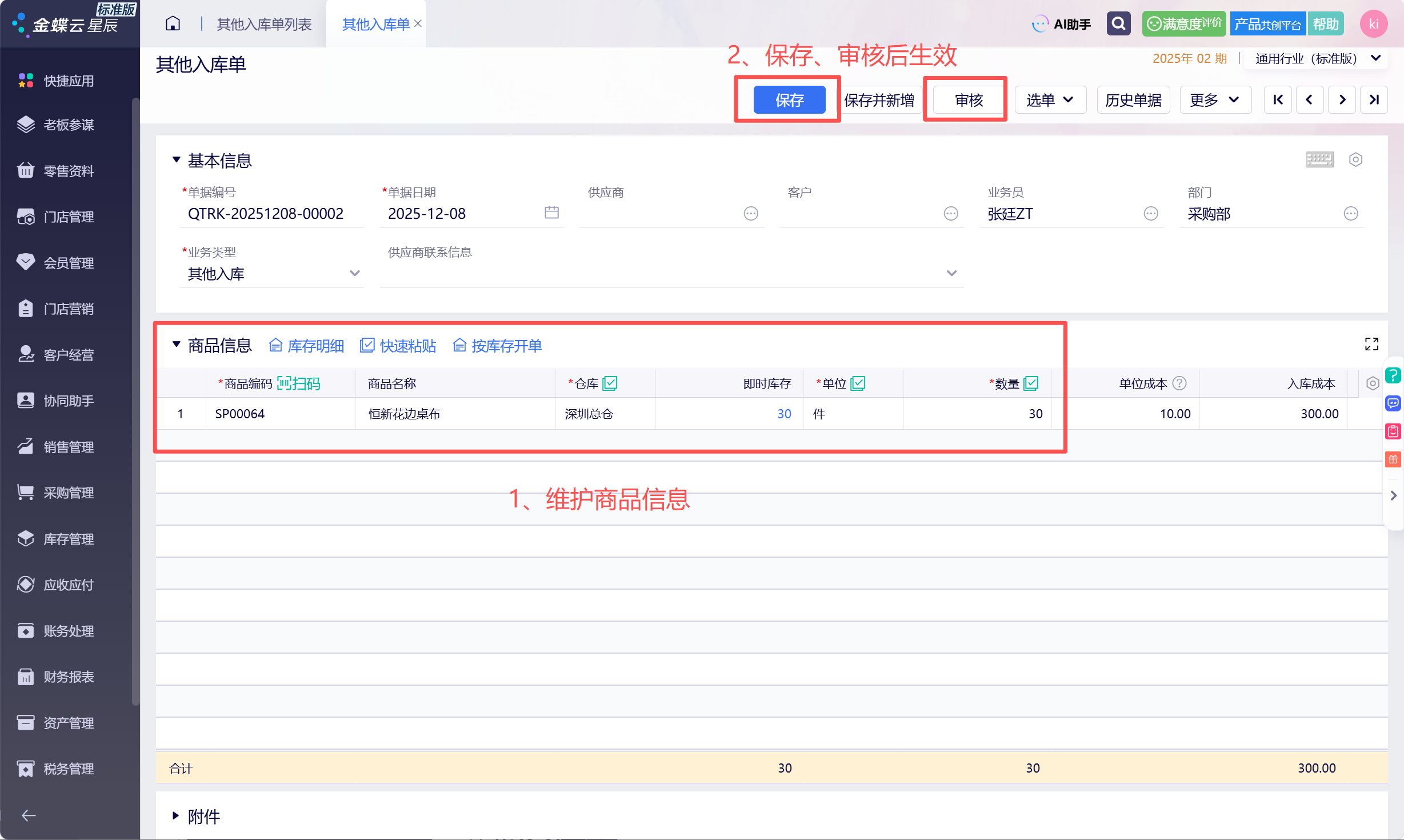Open the global search magnifier icon
This screenshot has width=1404, height=840.
point(1118,24)
